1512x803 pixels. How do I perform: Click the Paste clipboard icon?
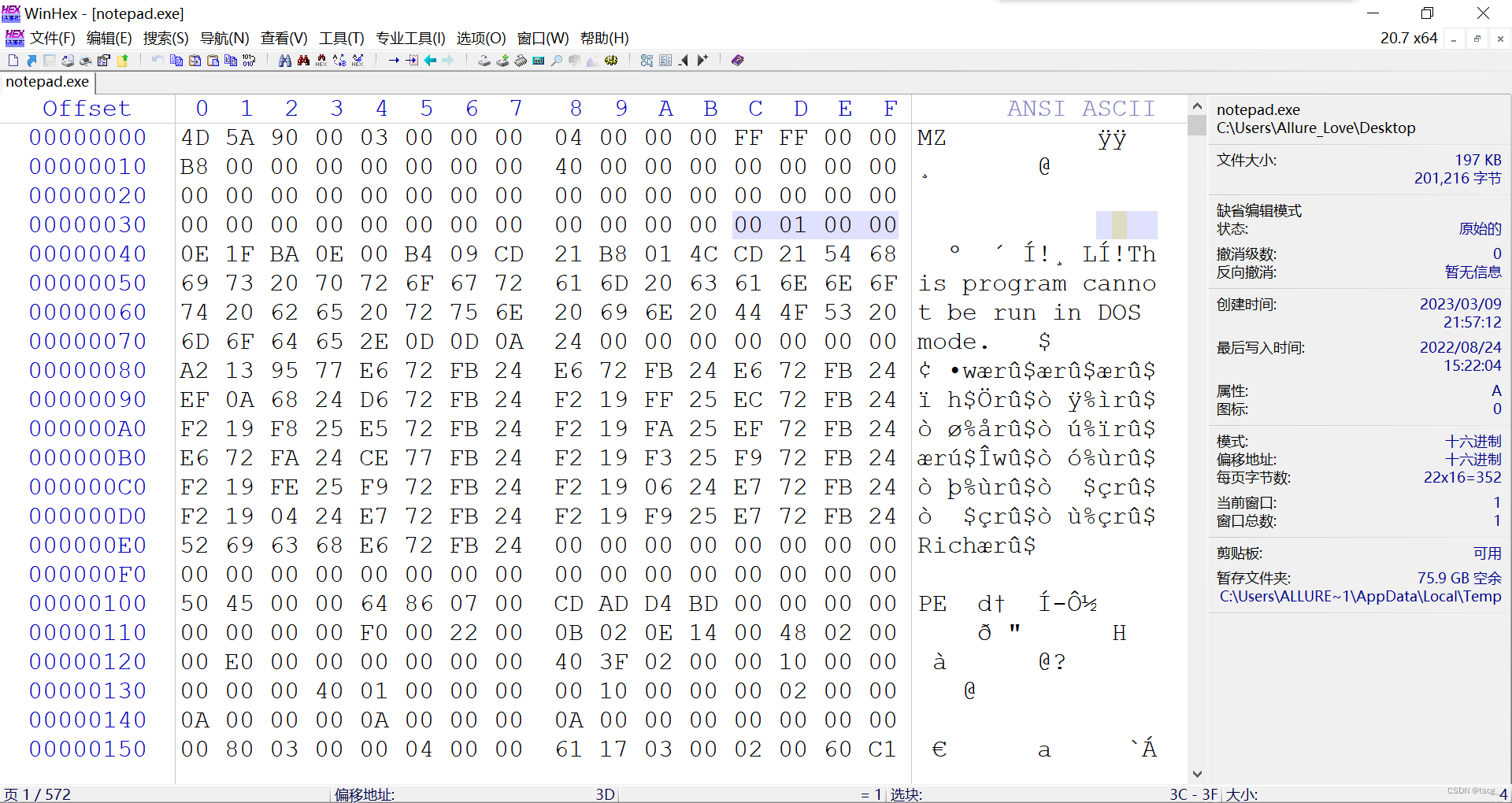point(213,61)
